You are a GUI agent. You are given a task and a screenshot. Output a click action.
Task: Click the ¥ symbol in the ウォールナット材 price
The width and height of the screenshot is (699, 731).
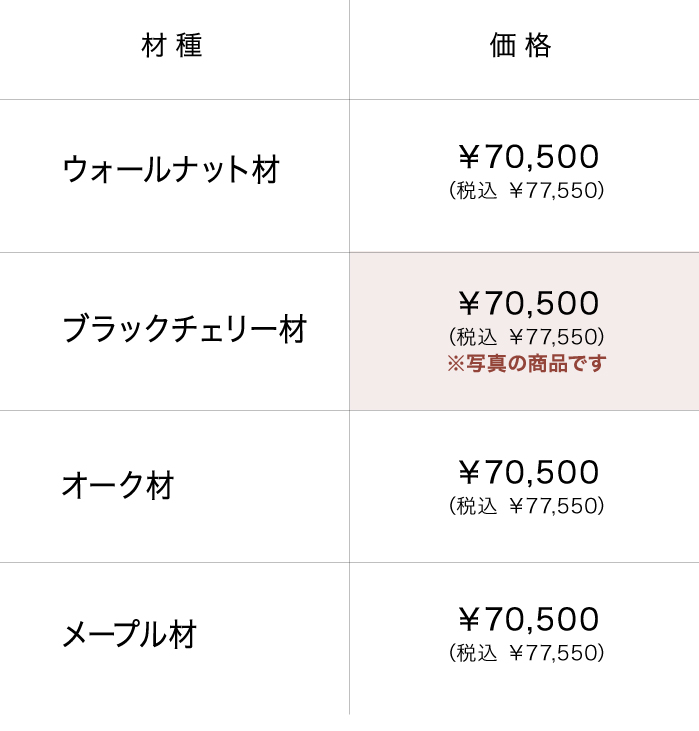469,157
